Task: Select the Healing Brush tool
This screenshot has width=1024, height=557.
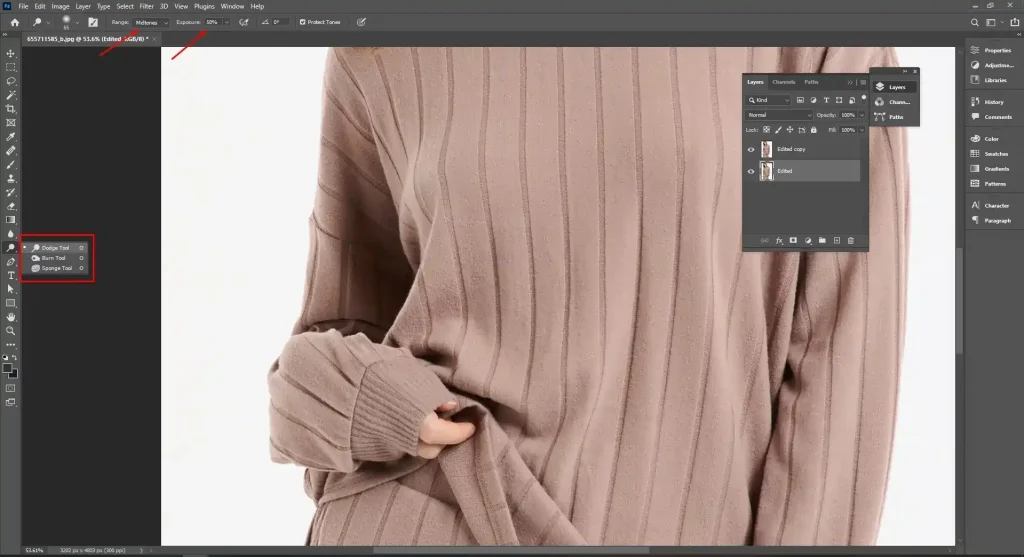Action: coord(10,151)
